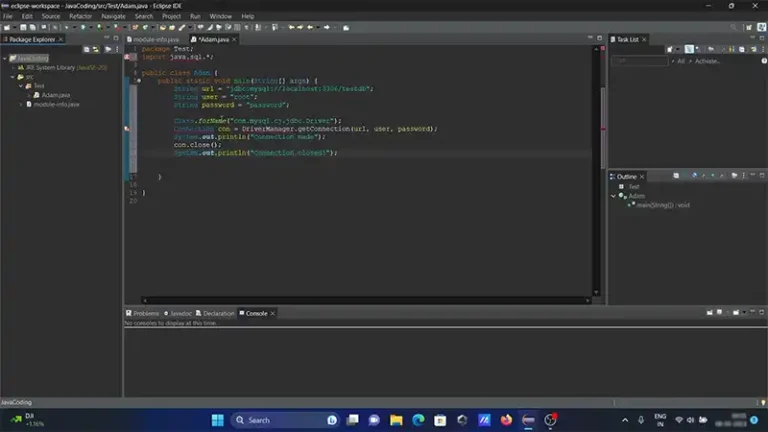768x432 pixels.
Task: Click the green Run button in toolbar
Action: [83, 27]
